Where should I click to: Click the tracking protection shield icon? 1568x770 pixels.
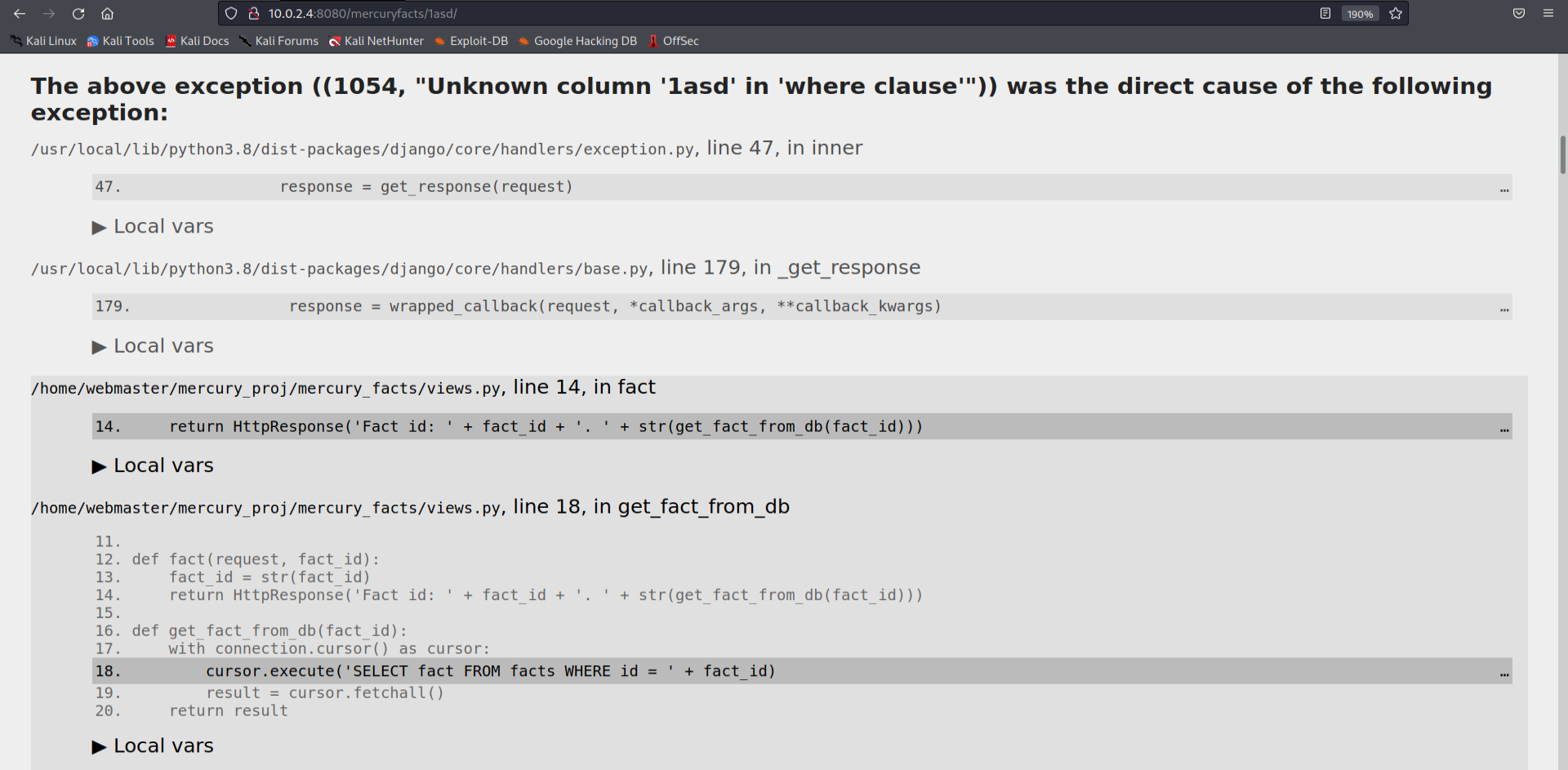pyautogui.click(x=231, y=14)
